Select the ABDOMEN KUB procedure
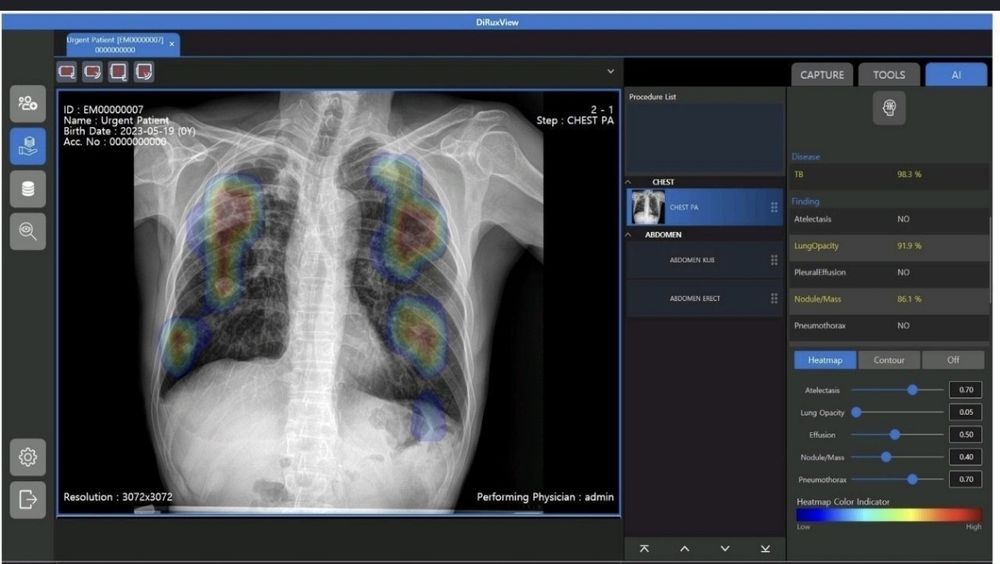The width and height of the screenshot is (1000, 564). [704, 260]
